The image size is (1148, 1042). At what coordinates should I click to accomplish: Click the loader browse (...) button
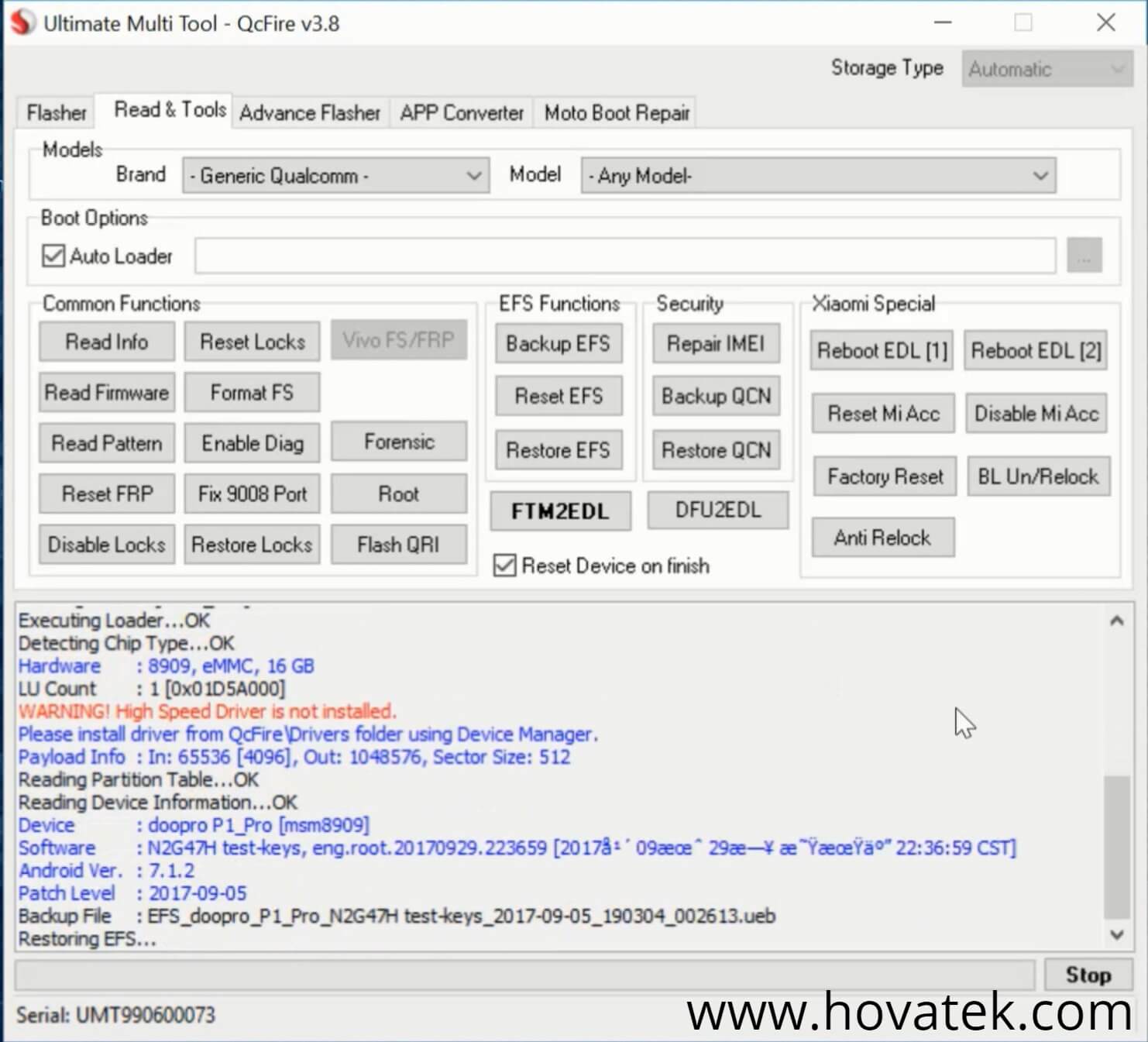(x=1084, y=256)
